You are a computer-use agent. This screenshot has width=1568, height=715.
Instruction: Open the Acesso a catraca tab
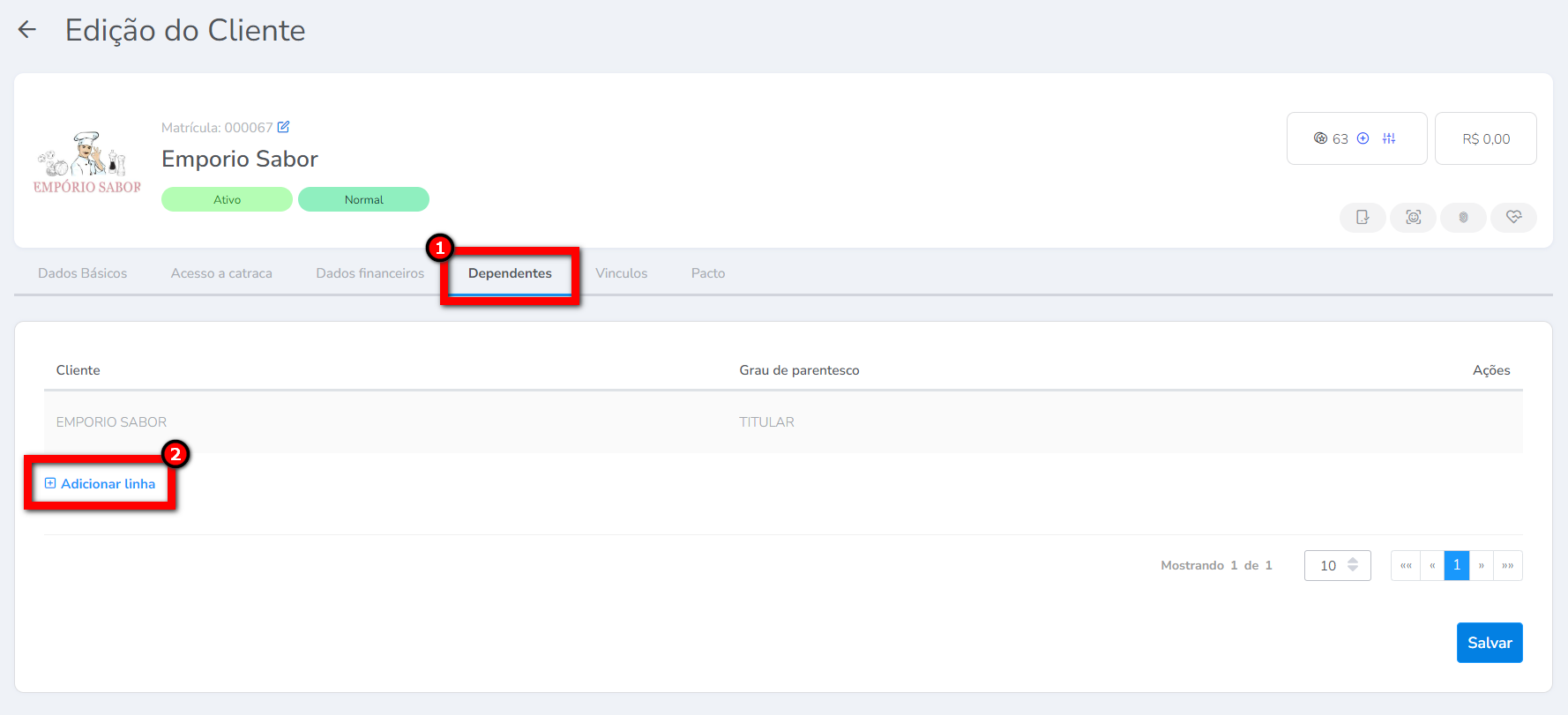tap(221, 273)
